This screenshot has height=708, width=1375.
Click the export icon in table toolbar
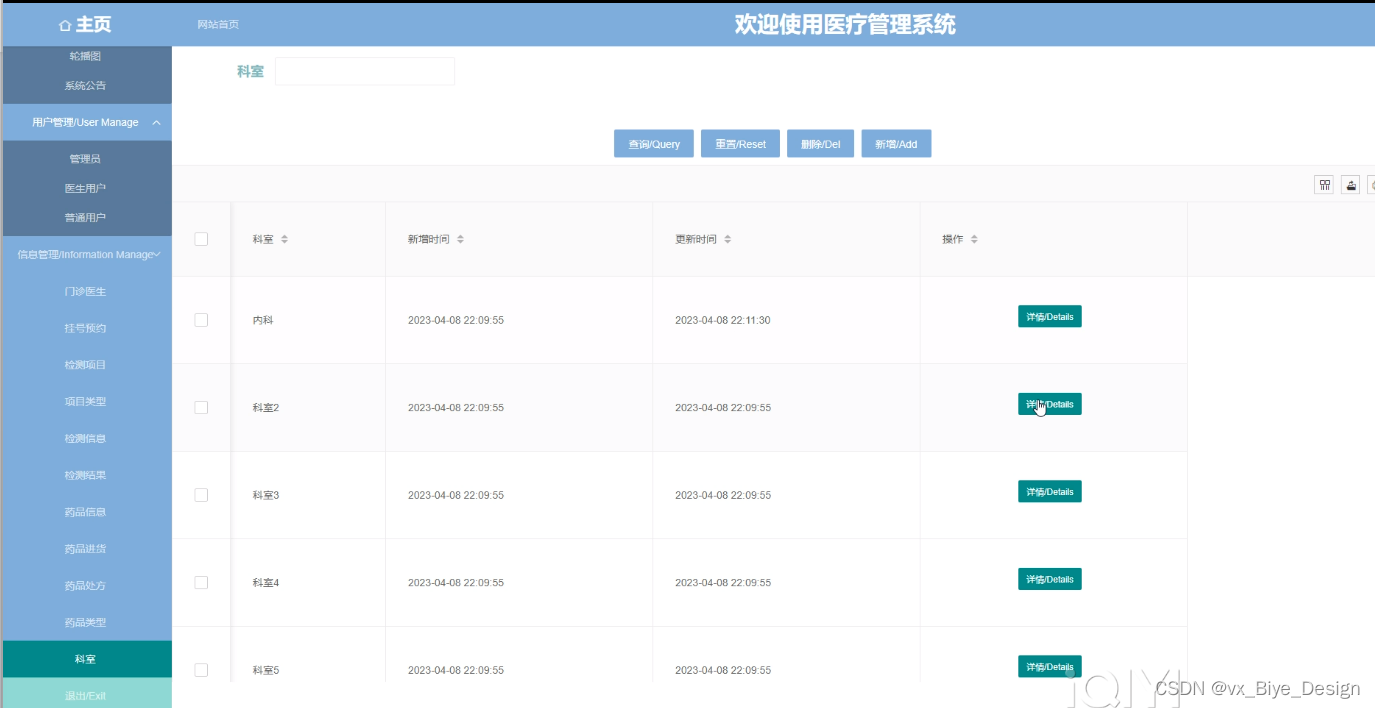pyautogui.click(x=1351, y=185)
